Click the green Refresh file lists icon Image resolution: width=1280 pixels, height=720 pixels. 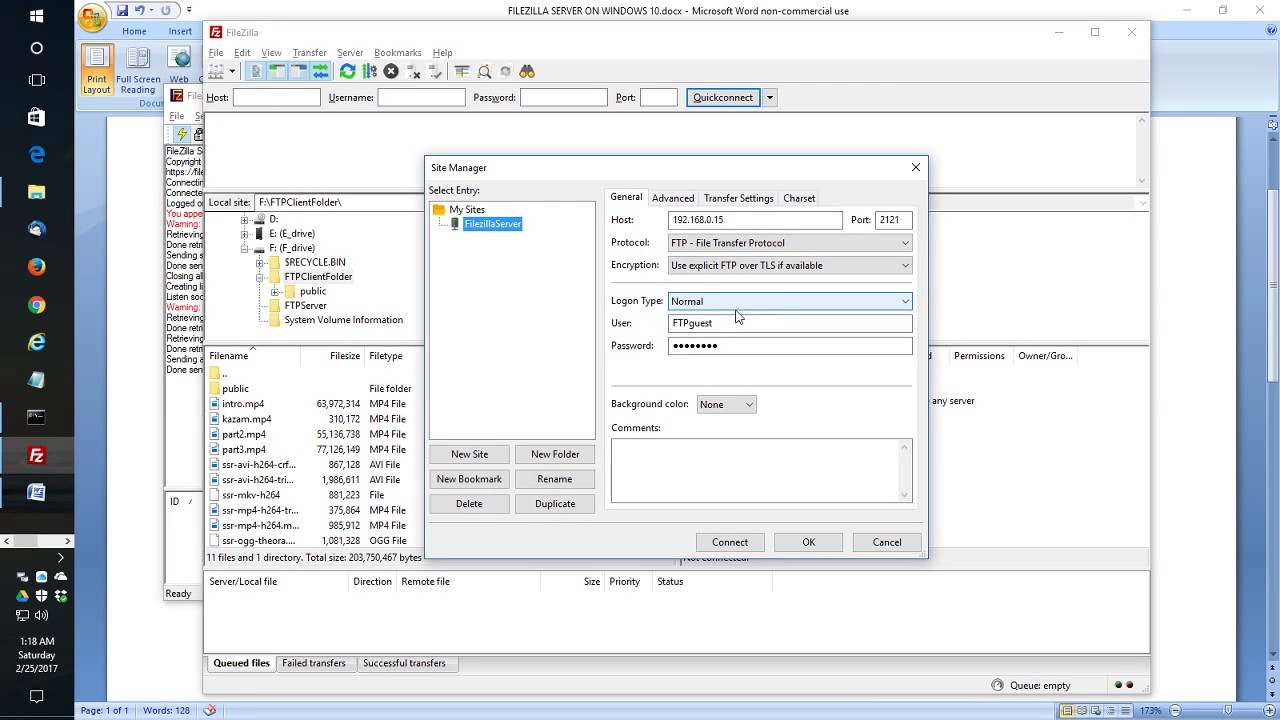[348, 71]
